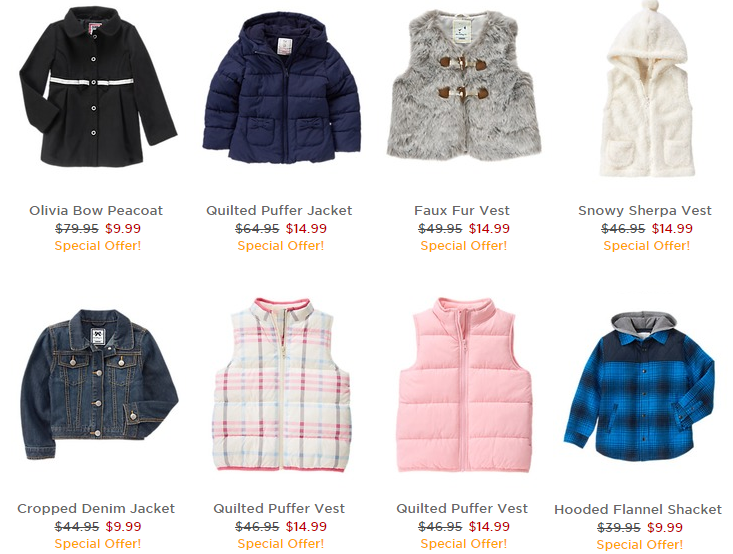Click the Snowy Sherpa Vest product name
Viewport: 733px width, 554px height.
pyautogui.click(x=645, y=210)
